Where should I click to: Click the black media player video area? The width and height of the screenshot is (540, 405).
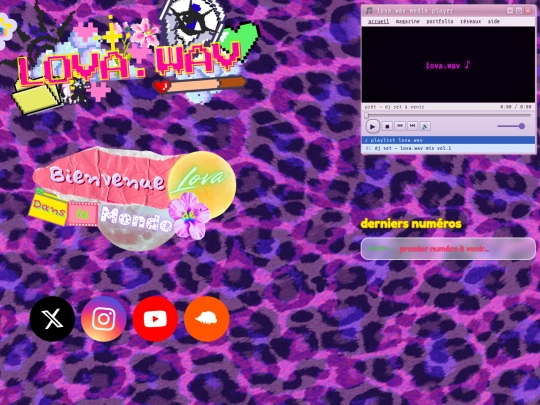pyautogui.click(x=448, y=65)
